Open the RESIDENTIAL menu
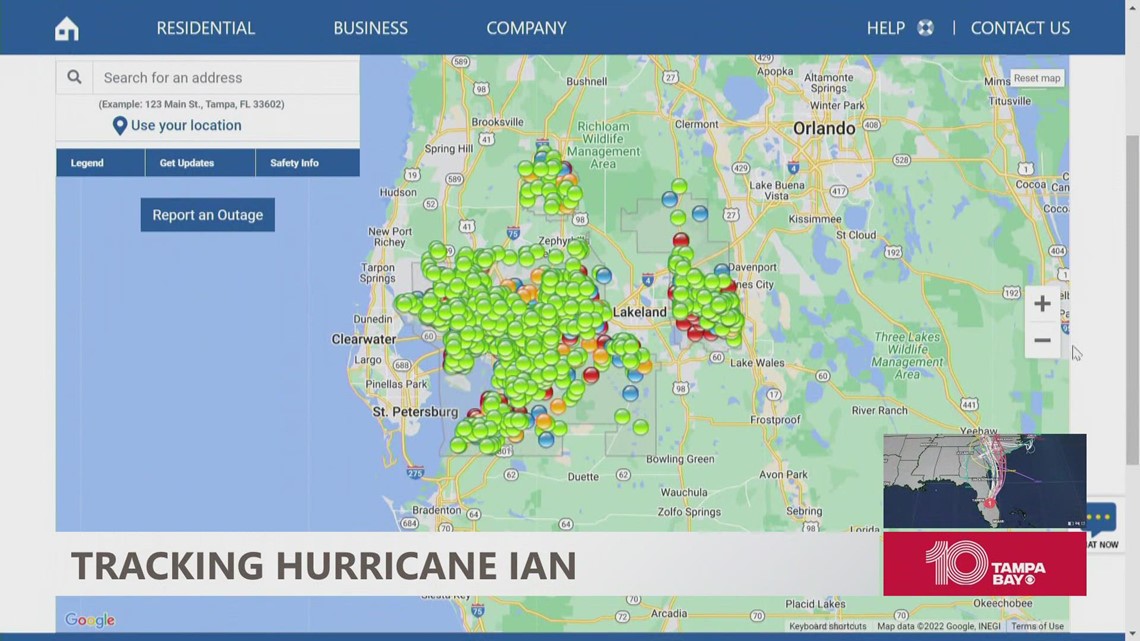 [x=205, y=27]
